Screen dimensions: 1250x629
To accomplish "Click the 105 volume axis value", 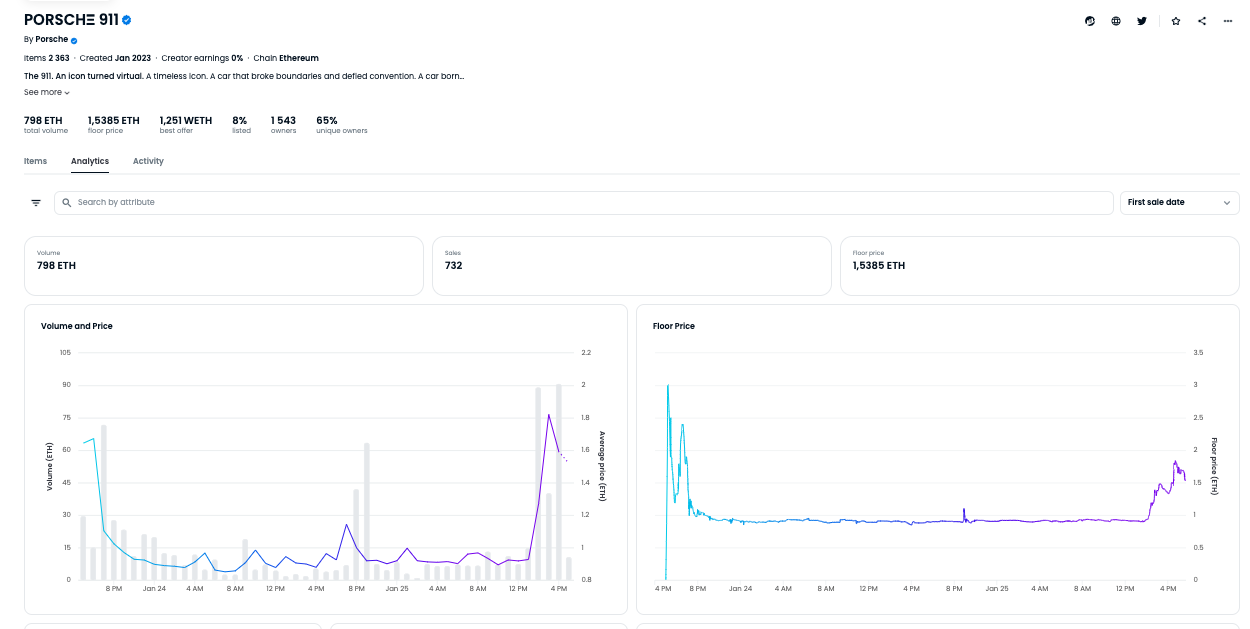I will click(65, 353).
